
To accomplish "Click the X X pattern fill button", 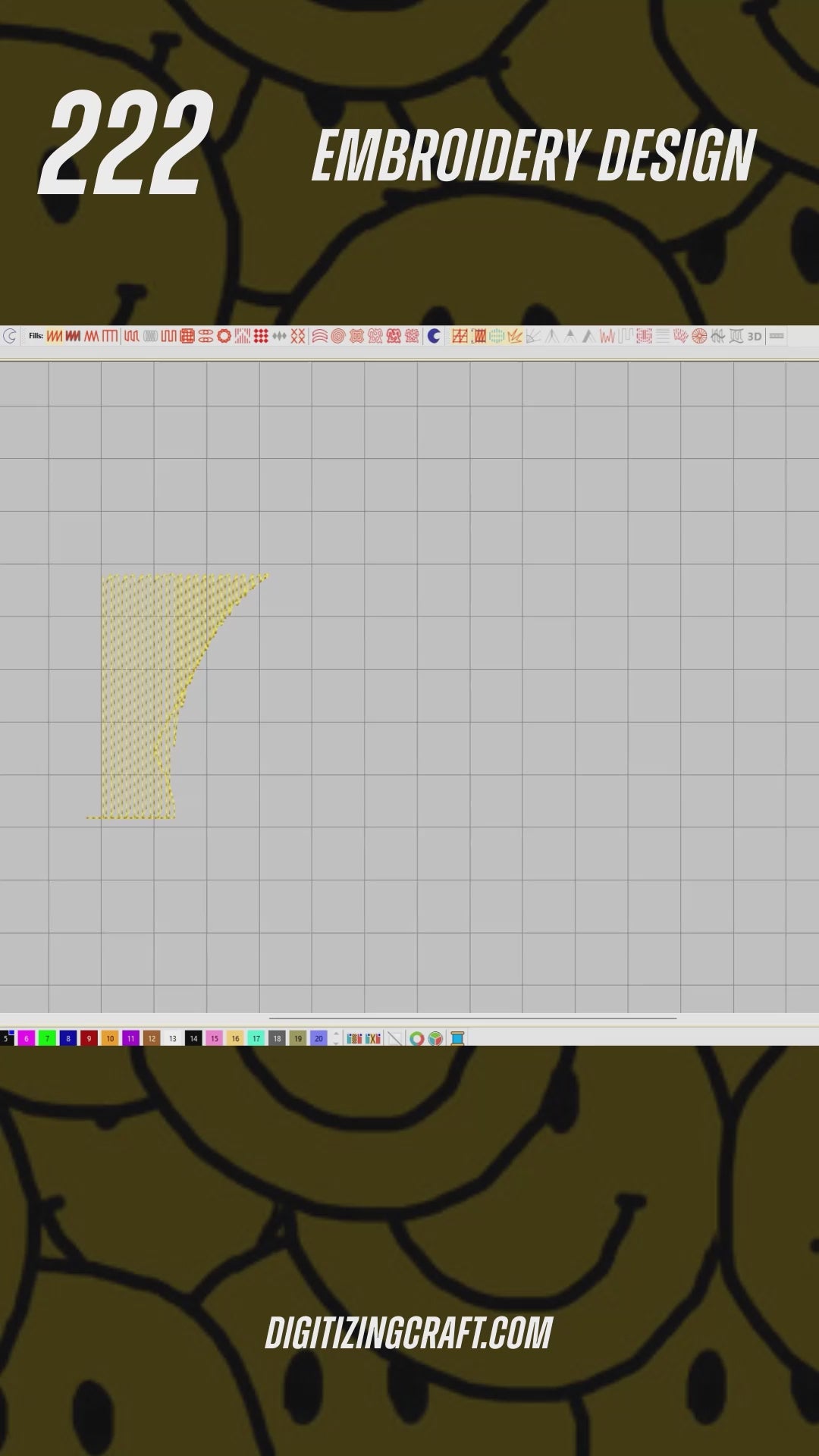I will click(298, 336).
